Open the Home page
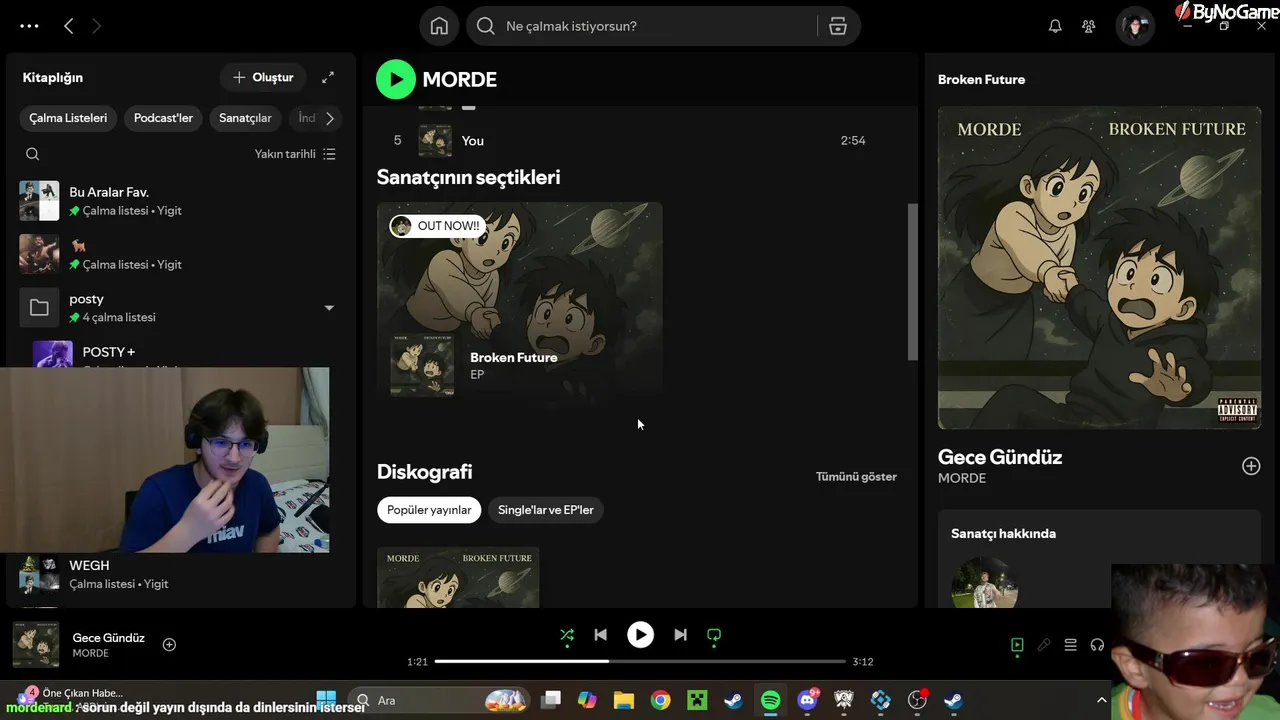Image resolution: width=1280 pixels, height=720 pixels. coord(439,26)
